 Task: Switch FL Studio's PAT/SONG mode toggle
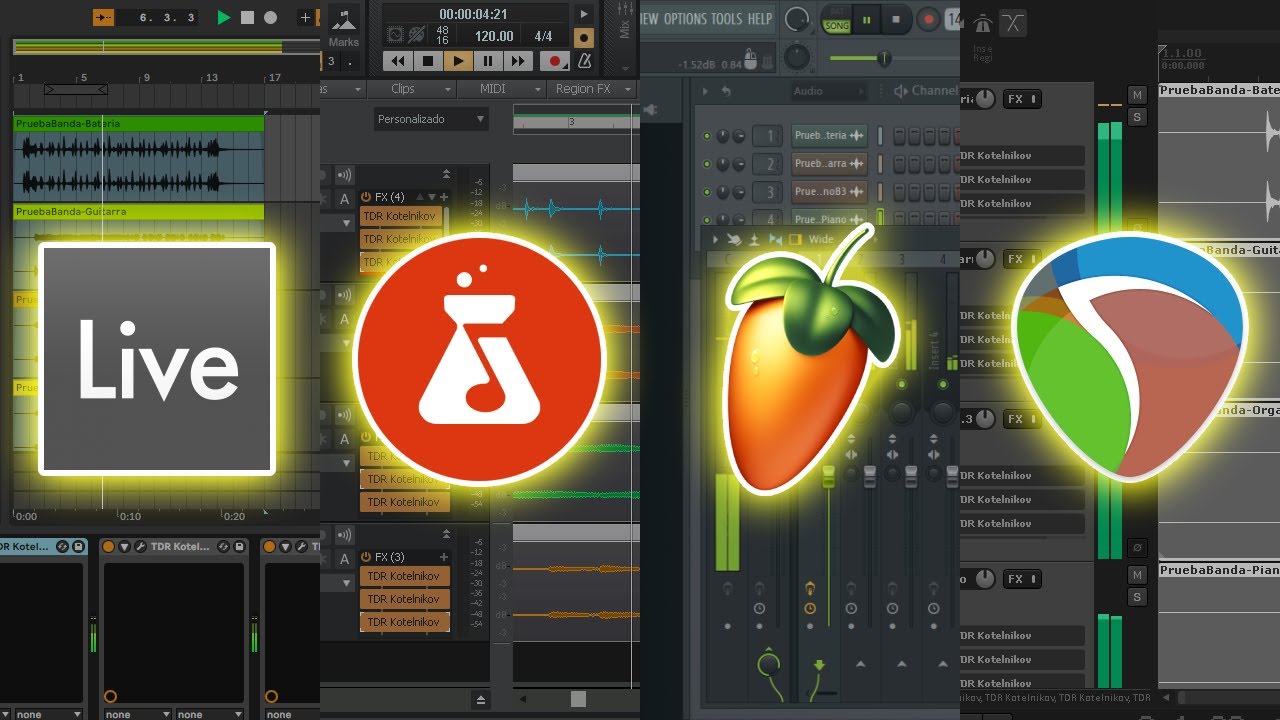click(834, 18)
